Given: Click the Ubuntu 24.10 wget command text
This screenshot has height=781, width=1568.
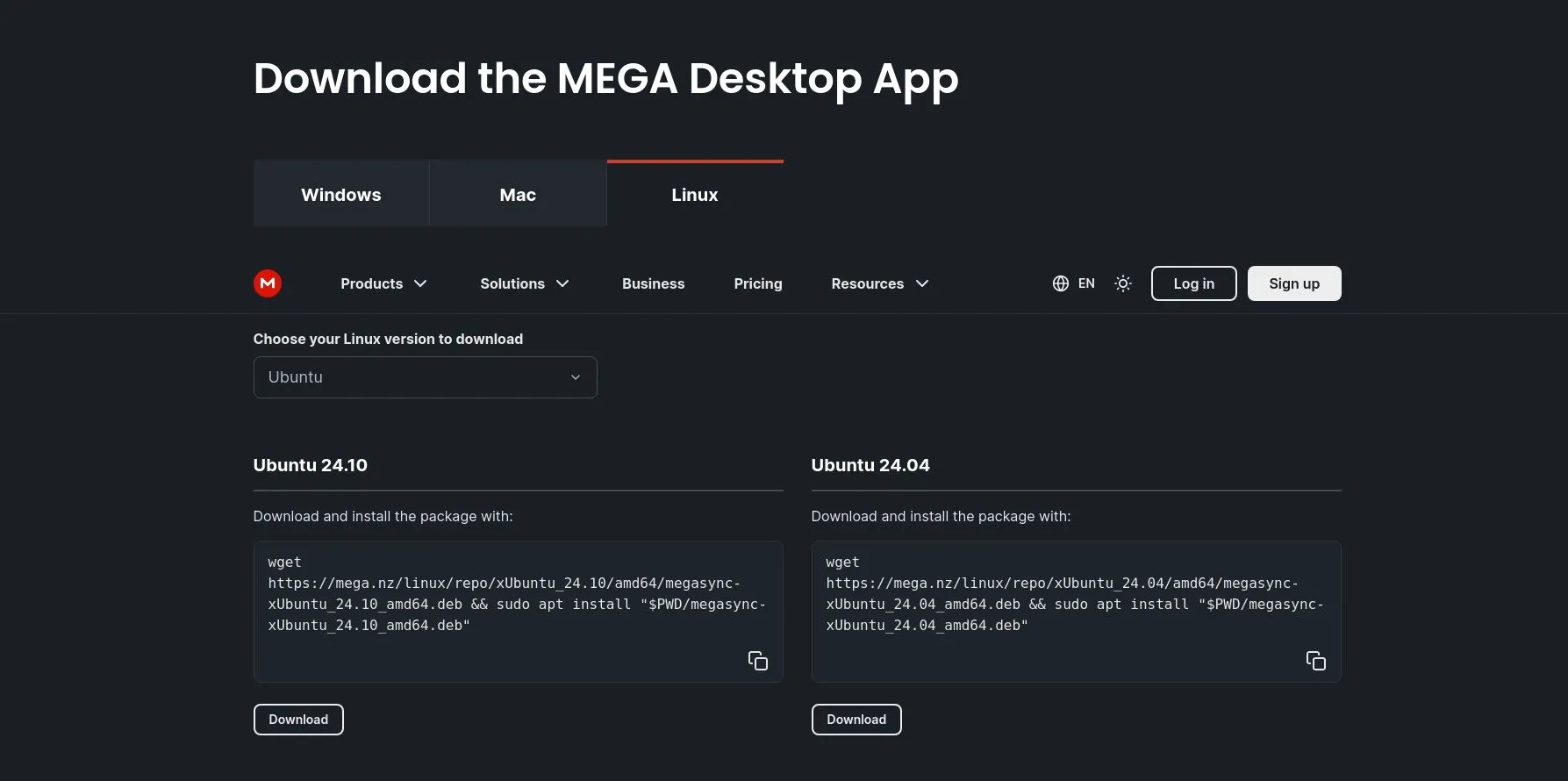Looking at the screenshot, I should tap(517, 594).
